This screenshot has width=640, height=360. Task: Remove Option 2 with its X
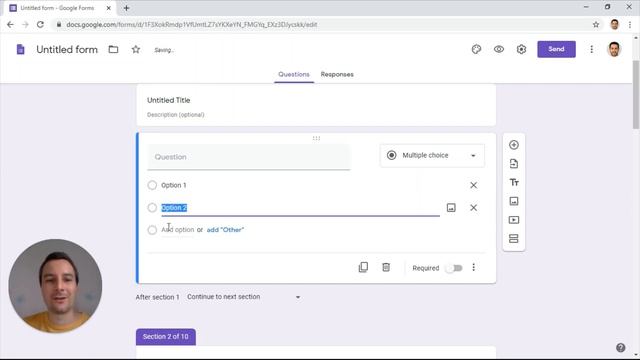[473, 208]
